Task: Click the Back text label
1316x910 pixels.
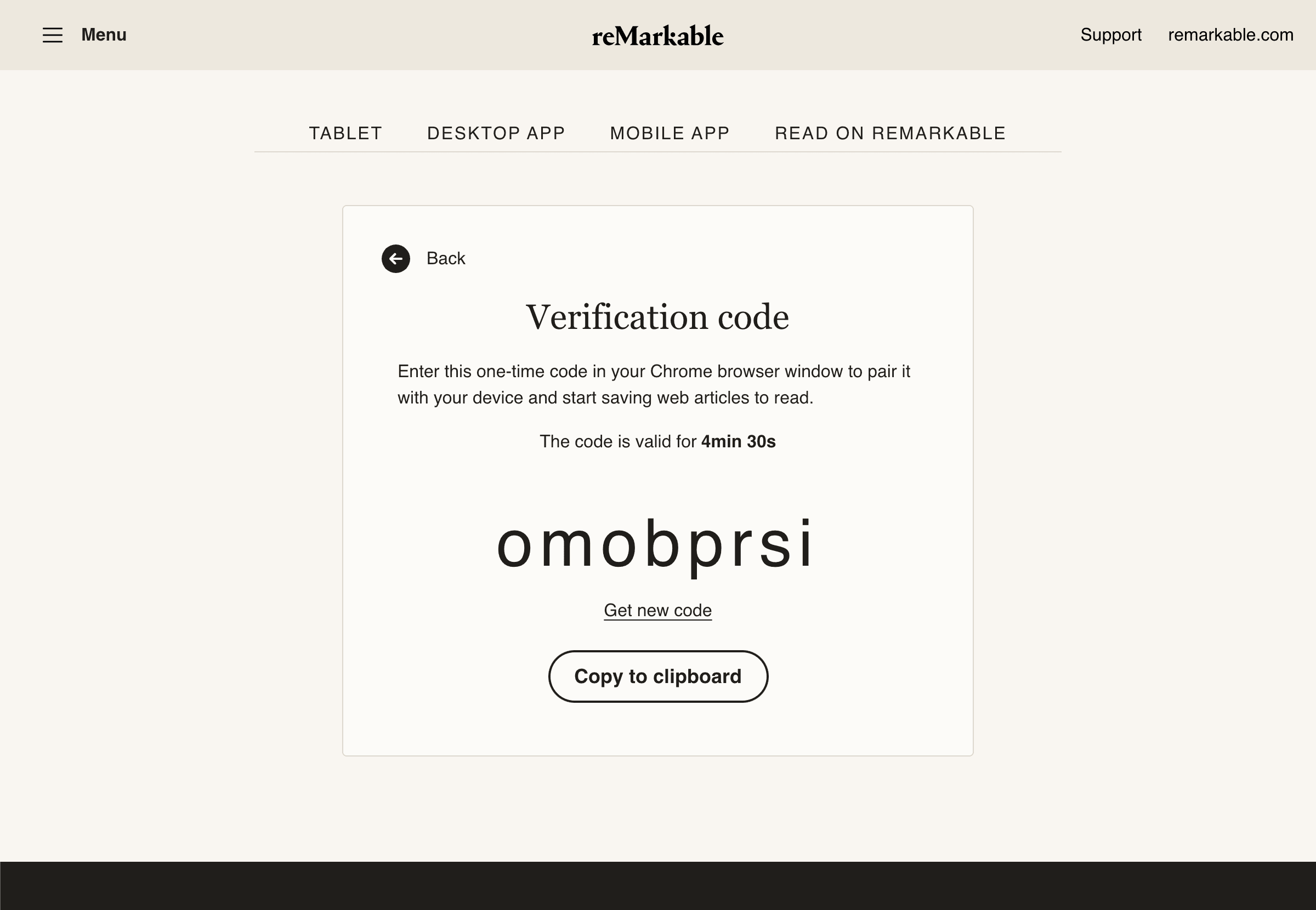Action: (x=446, y=258)
